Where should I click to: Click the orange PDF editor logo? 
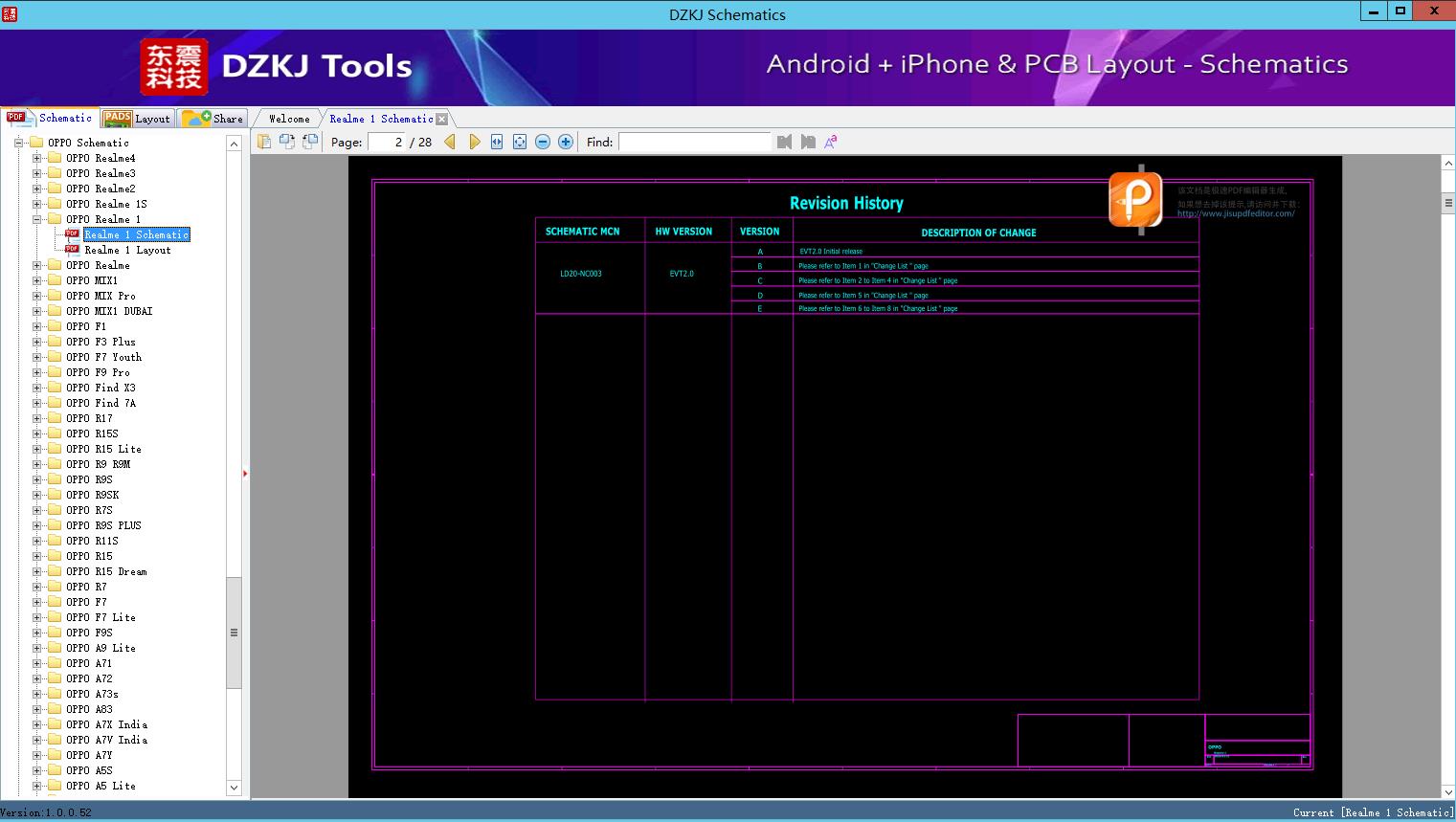click(x=1135, y=200)
